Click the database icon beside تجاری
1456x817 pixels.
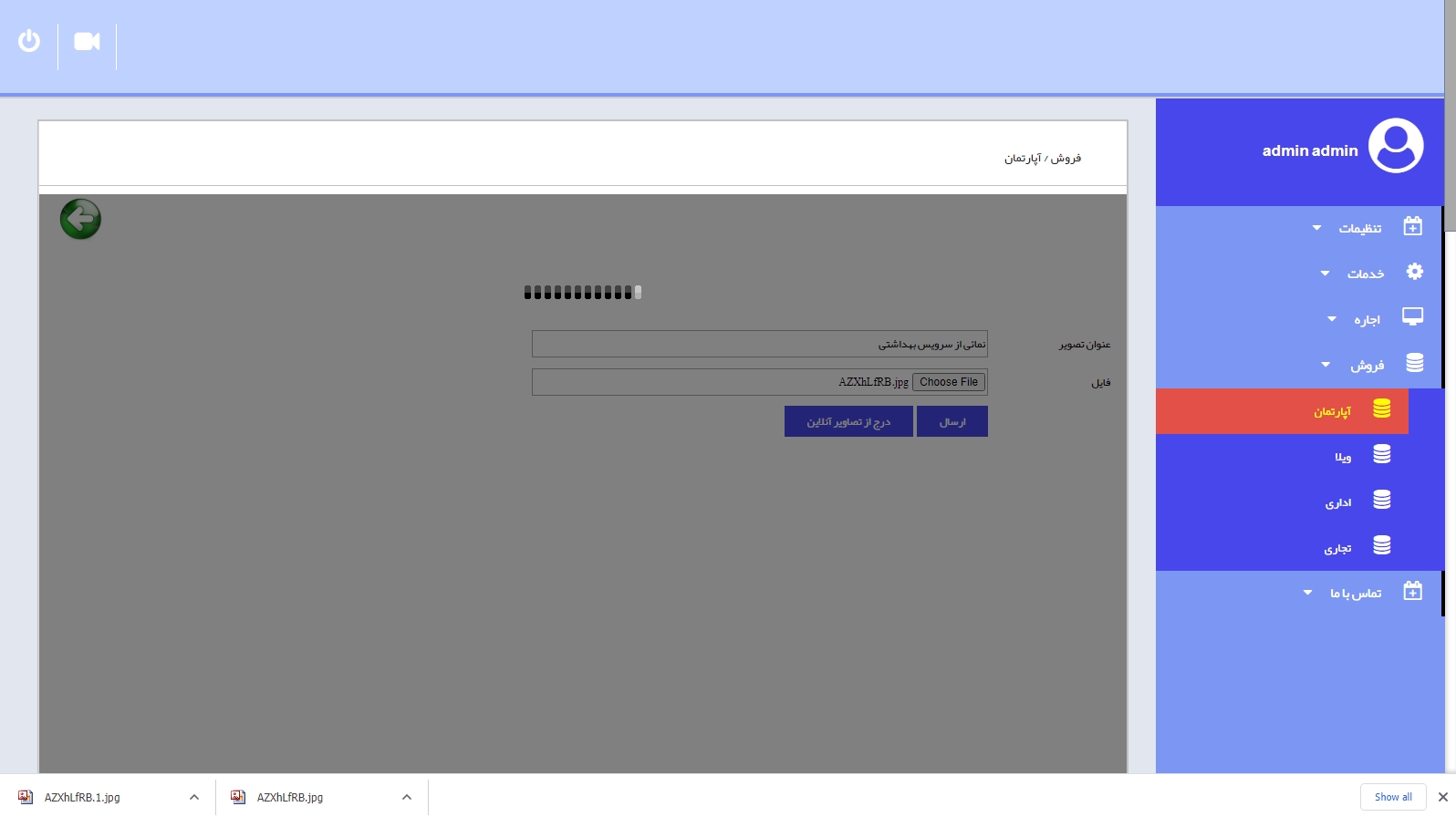click(x=1382, y=546)
